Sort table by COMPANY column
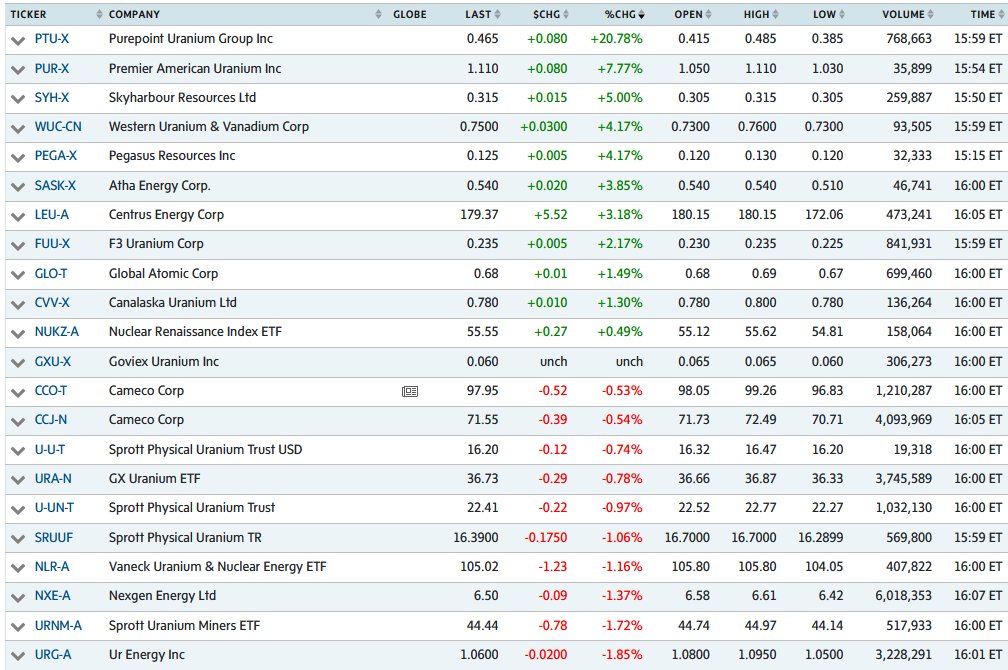 [x=245, y=14]
